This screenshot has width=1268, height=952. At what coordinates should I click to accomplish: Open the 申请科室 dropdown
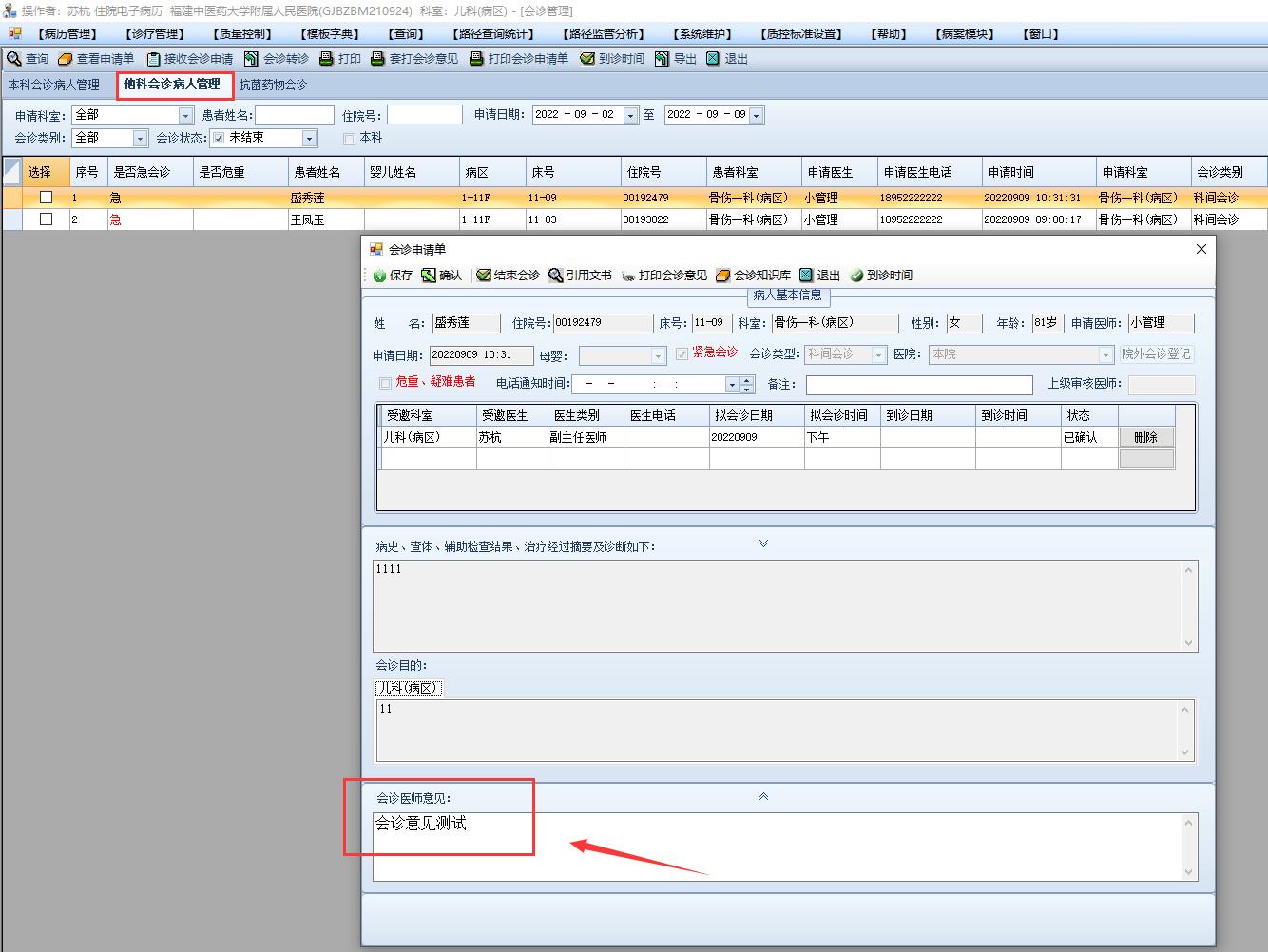pyautogui.click(x=185, y=116)
